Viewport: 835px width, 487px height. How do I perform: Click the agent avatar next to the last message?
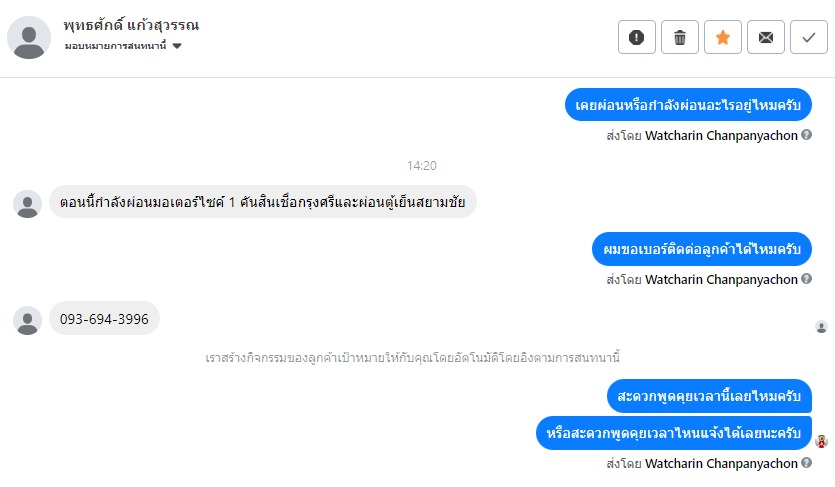tap(821, 441)
